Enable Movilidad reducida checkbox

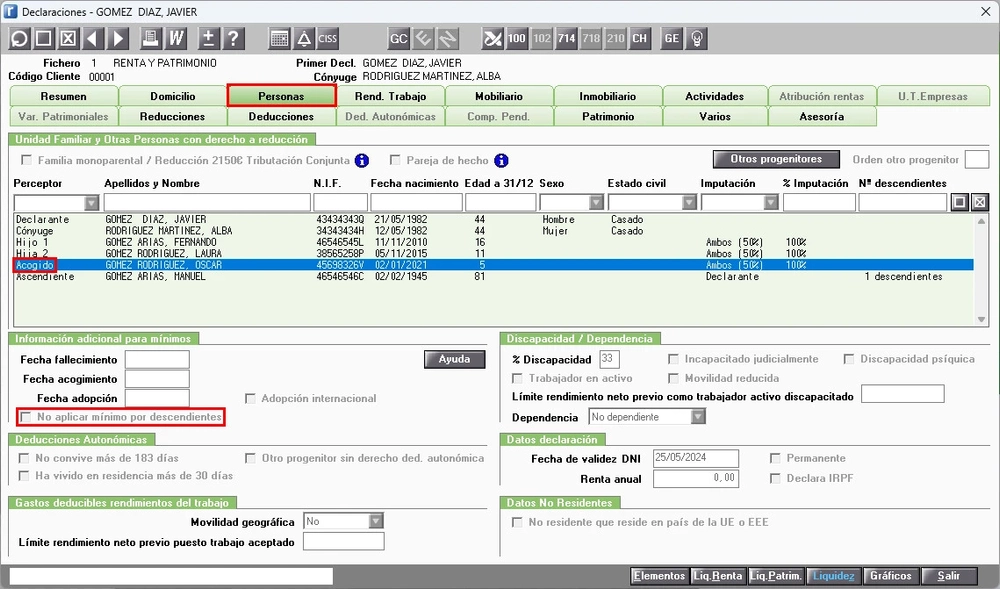(x=673, y=378)
